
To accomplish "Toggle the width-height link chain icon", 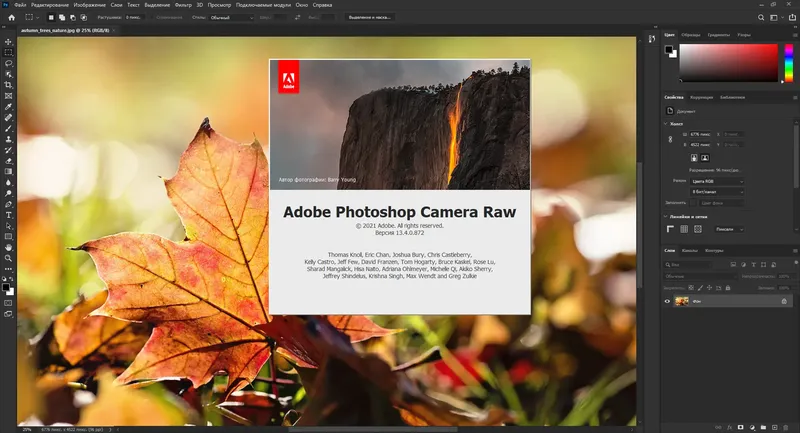I will coord(670,139).
